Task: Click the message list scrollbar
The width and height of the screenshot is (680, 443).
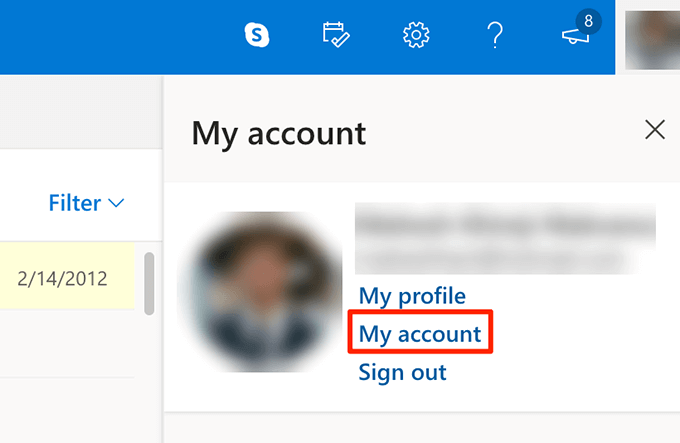Action: pyautogui.click(x=151, y=284)
